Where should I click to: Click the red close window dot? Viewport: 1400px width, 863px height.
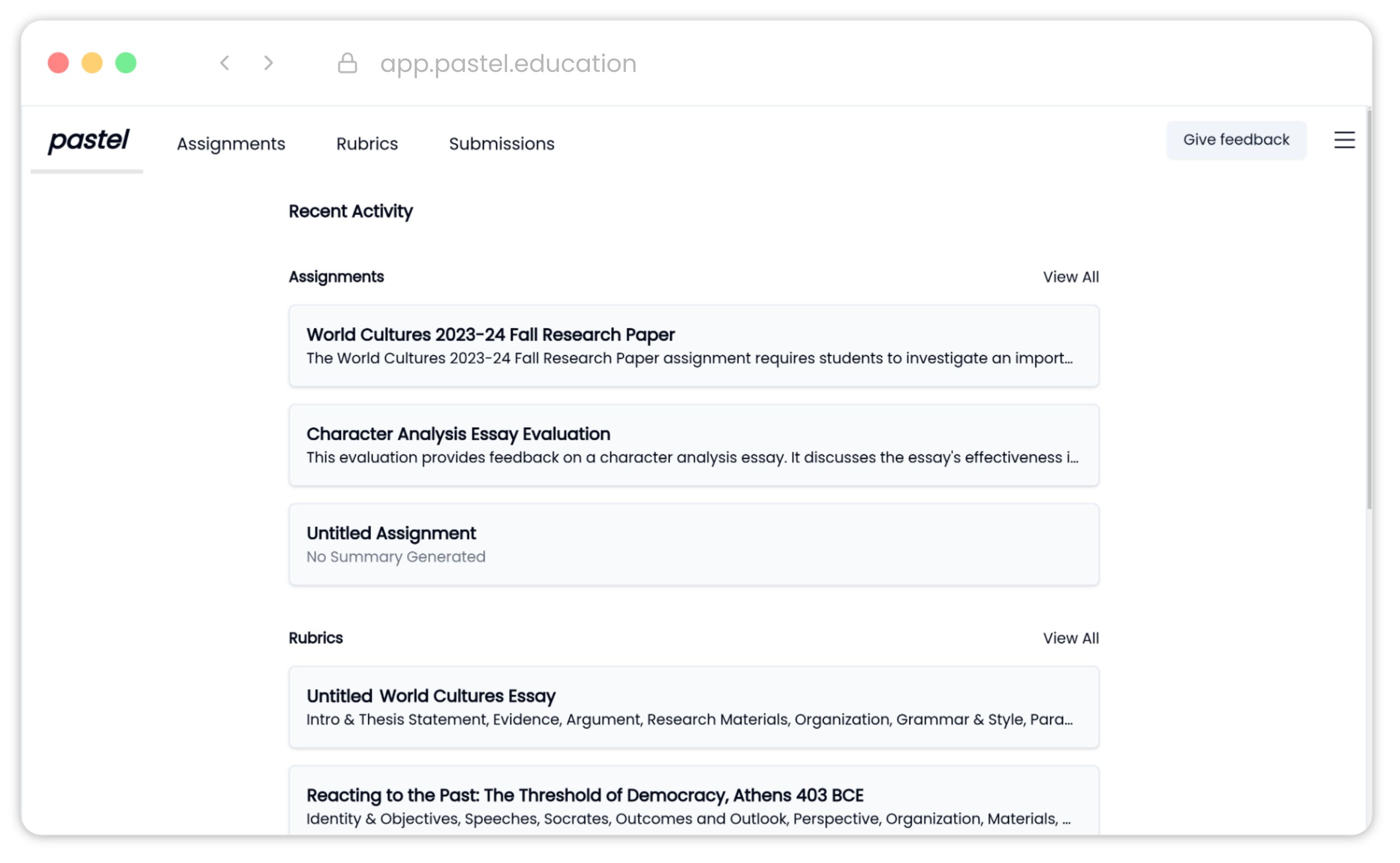(x=58, y=63)
